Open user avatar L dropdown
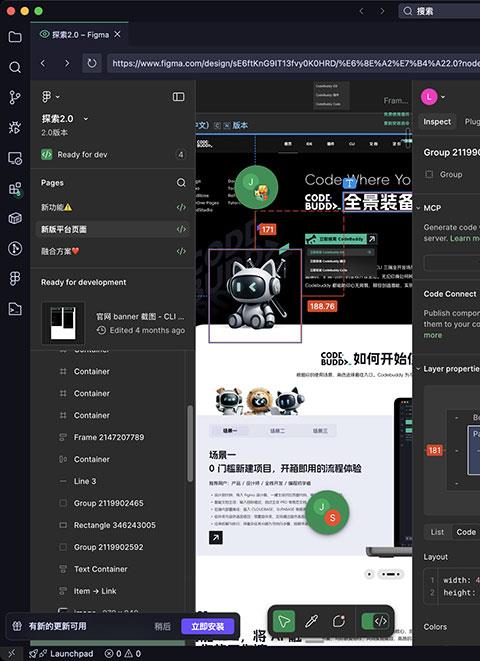 coord(433,97)
